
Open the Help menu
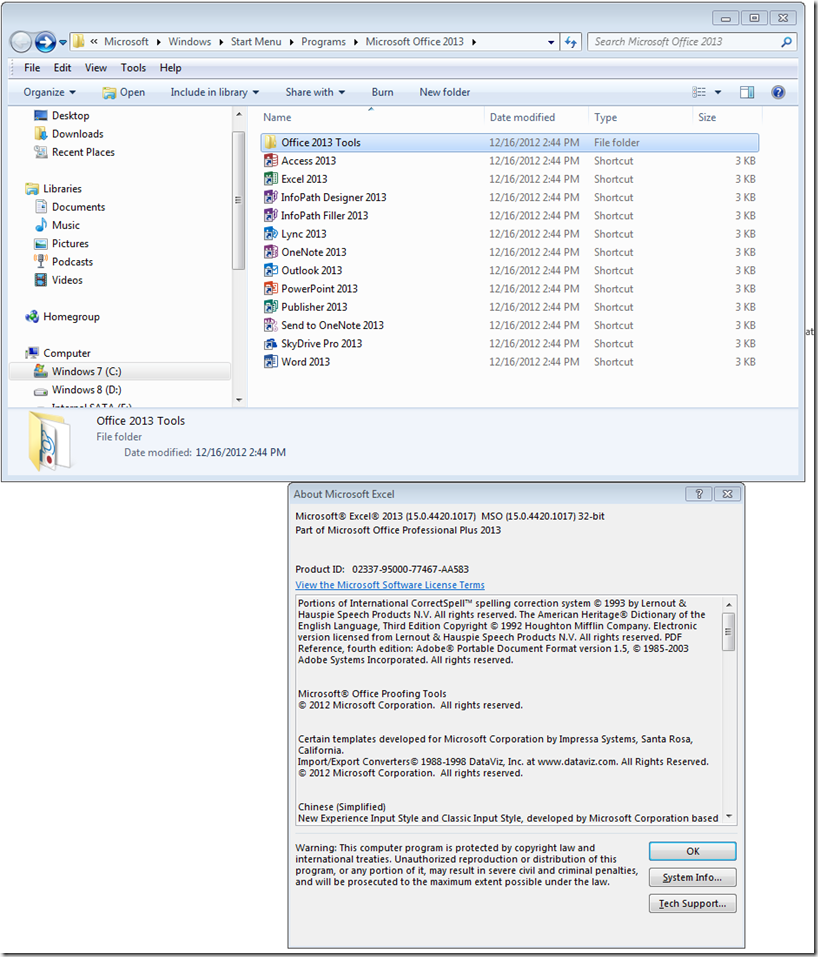(x=170, y=68)
